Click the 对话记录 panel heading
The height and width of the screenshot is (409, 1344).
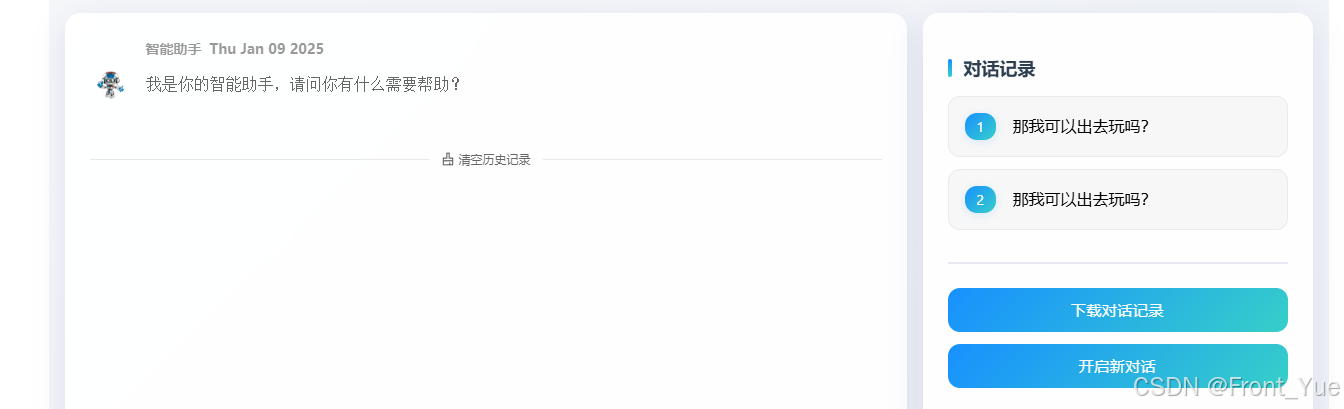998,69
